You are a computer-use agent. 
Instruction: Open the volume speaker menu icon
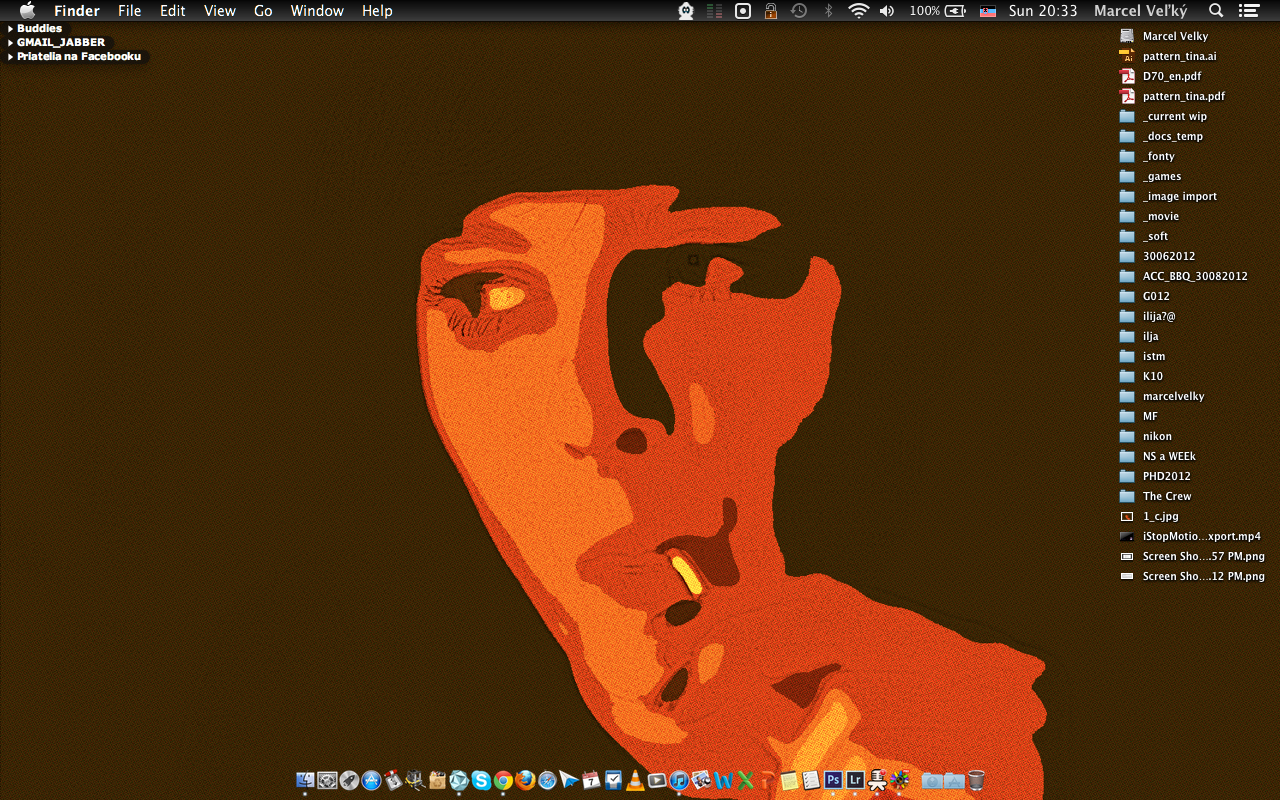tap(887, 11)
